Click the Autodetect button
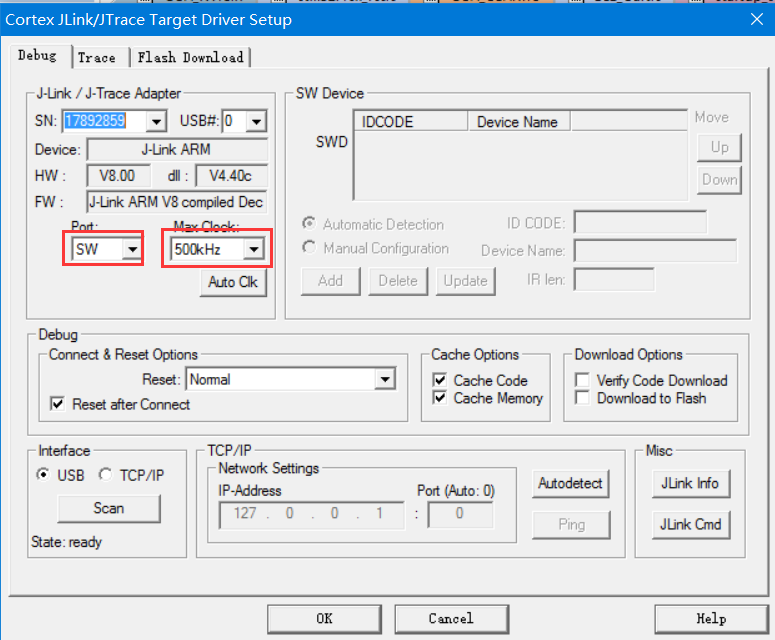This screenshot has height=640, width=775. coord(570,483)
